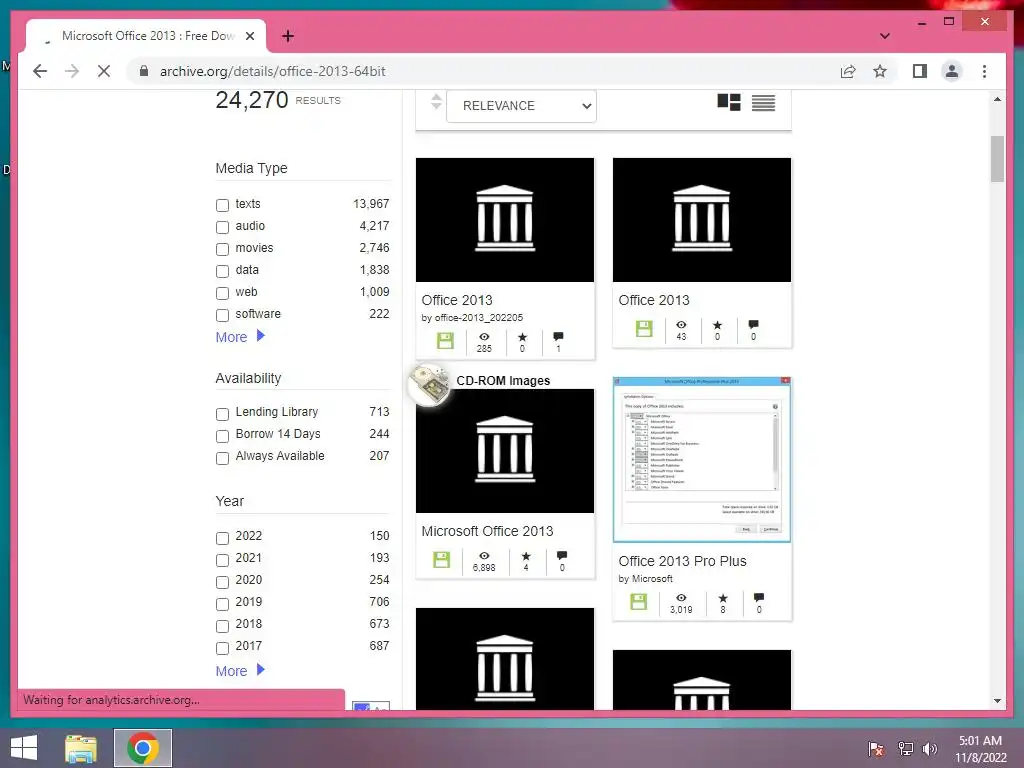Screen dimensions: 1024x768
Task: Click the Microsoft Office 2013 title link
Action: (487, 531)
